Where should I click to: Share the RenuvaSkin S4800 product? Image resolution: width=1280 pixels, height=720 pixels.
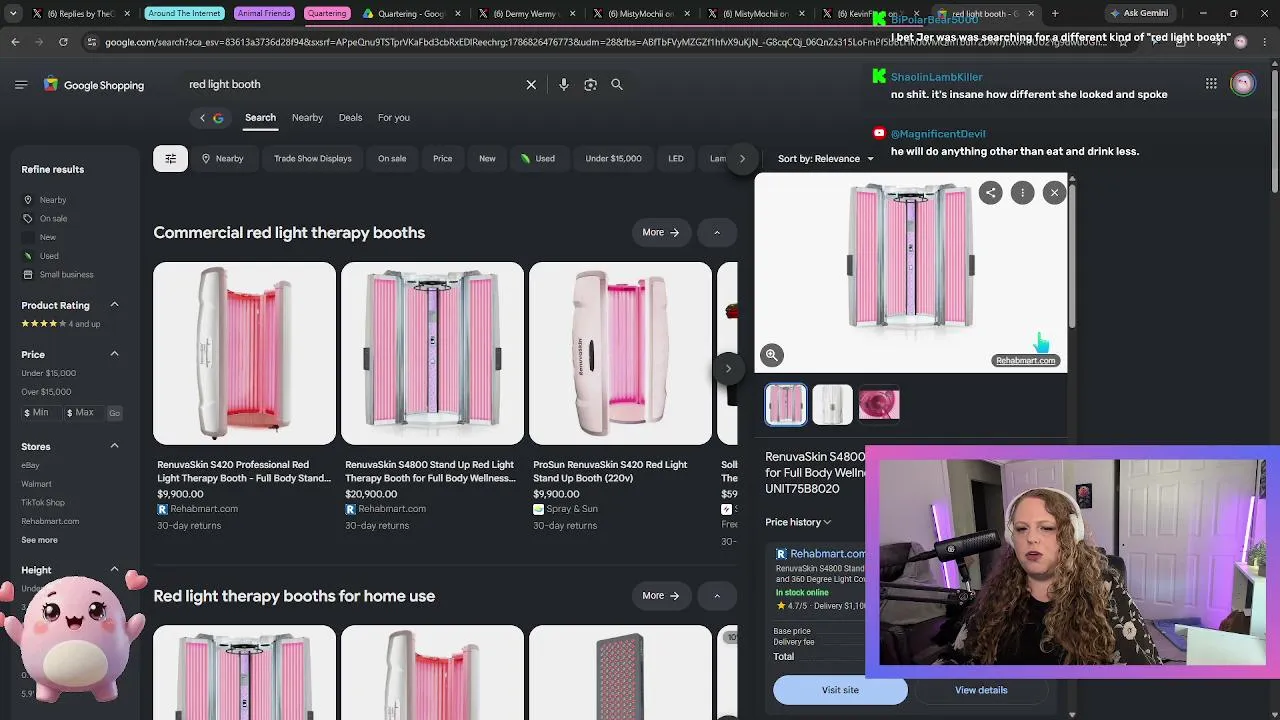[990, 193]
